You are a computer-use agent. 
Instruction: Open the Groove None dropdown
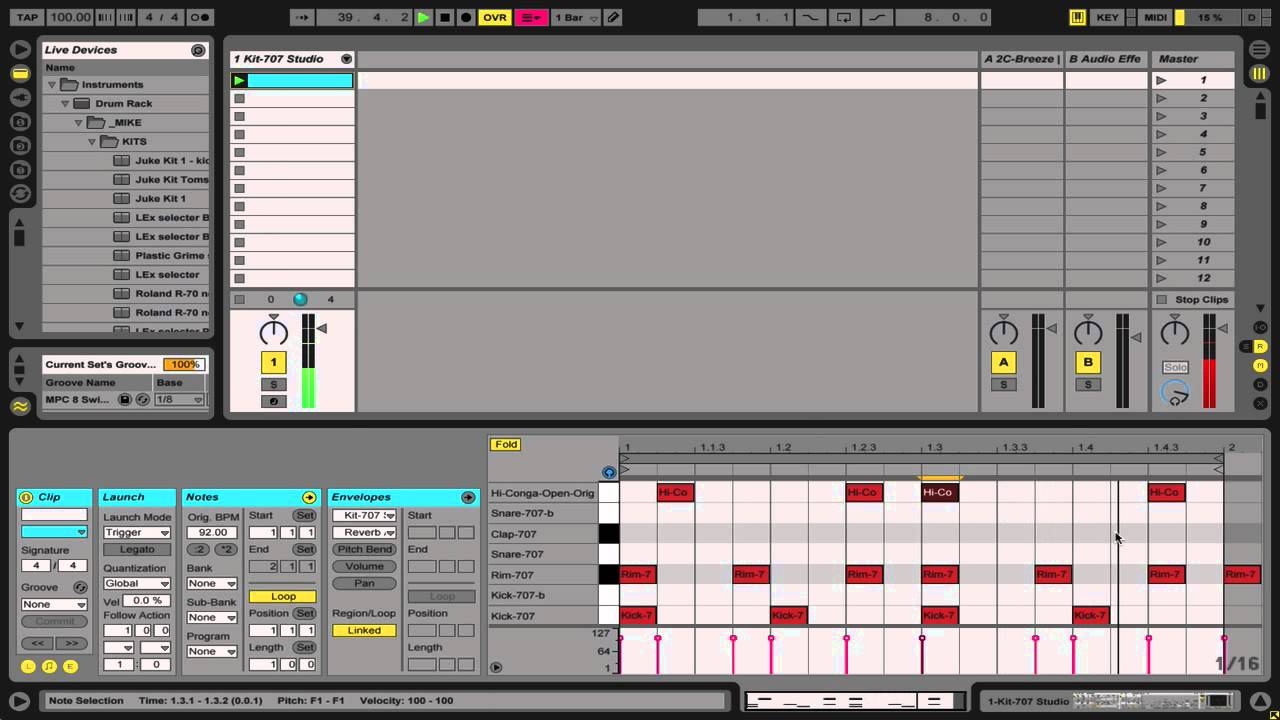coord(54,605)
